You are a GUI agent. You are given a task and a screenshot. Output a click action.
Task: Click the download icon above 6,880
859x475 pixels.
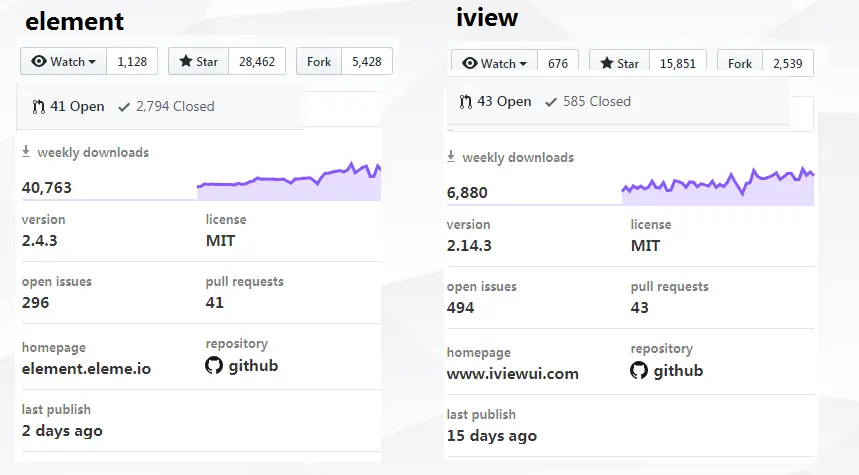[x=451, y=157]
